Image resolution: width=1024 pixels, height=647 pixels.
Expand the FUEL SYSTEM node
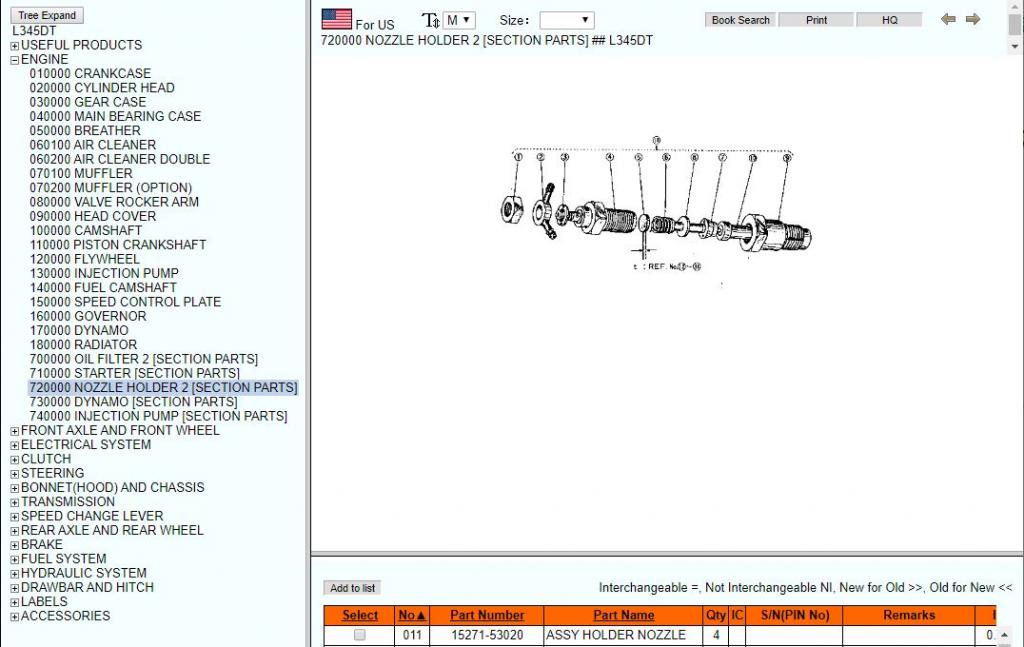(14, 560)
